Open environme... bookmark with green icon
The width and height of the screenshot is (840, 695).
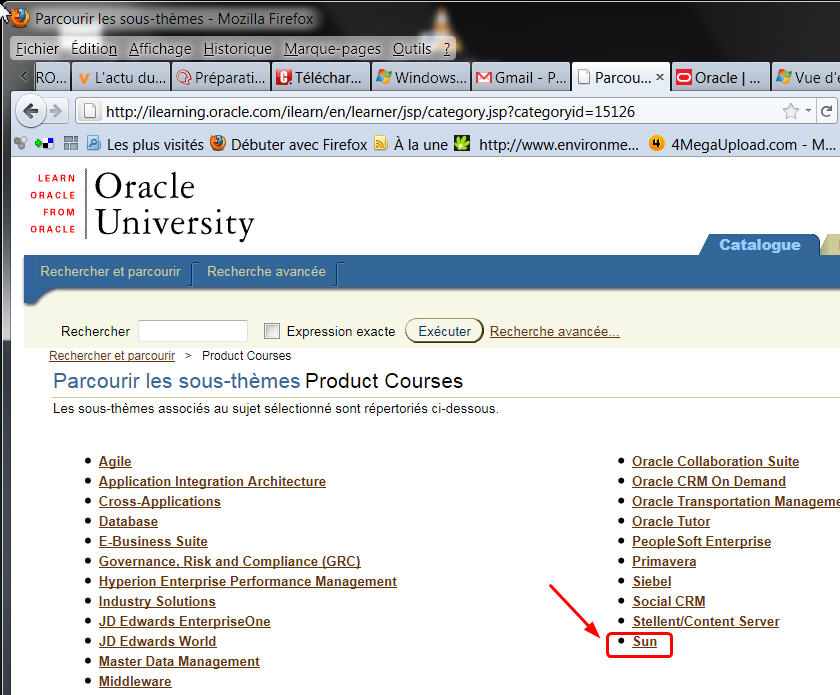click(x=546, y=144)
